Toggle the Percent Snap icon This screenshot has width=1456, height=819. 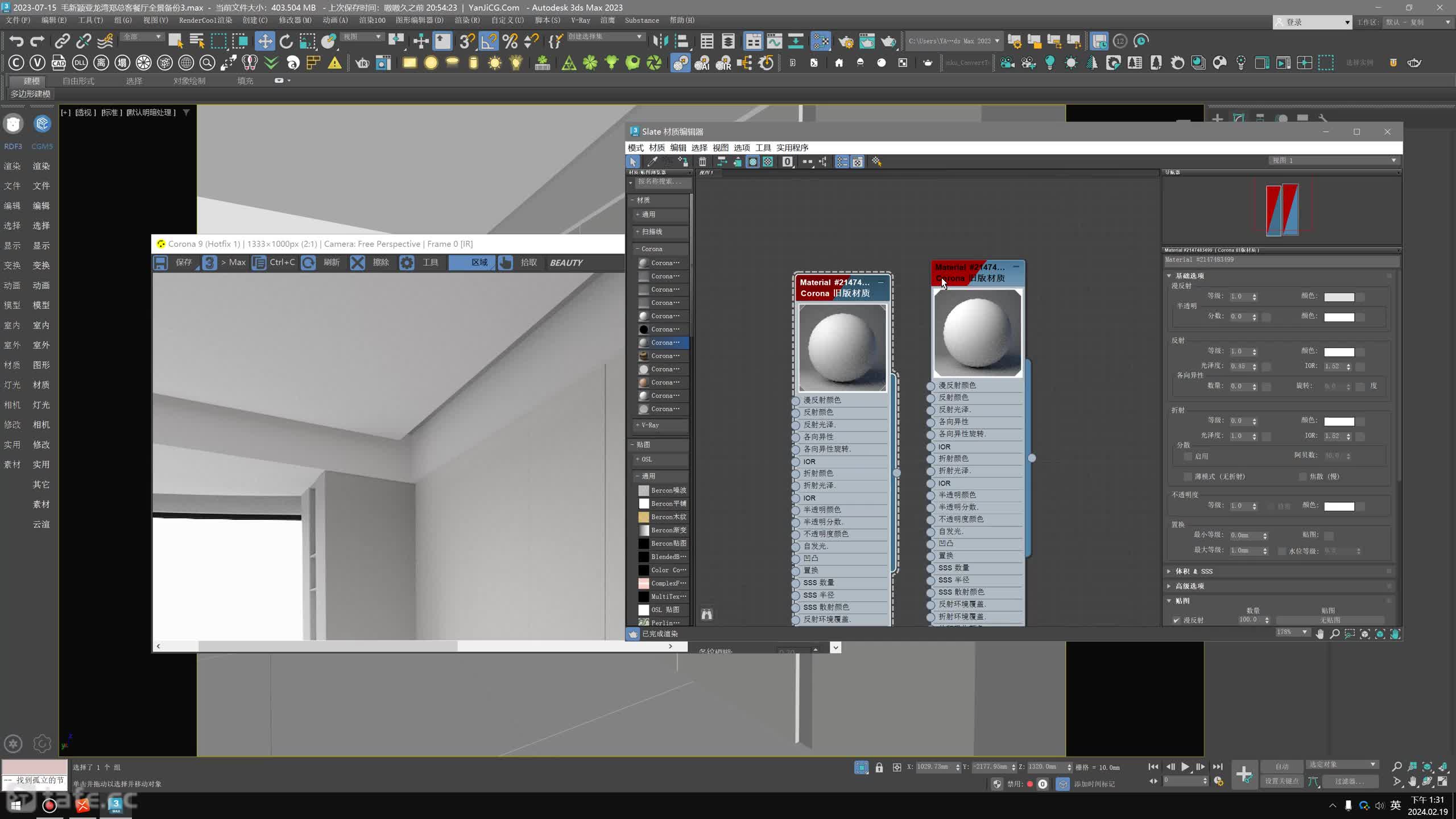click(510, 41)
